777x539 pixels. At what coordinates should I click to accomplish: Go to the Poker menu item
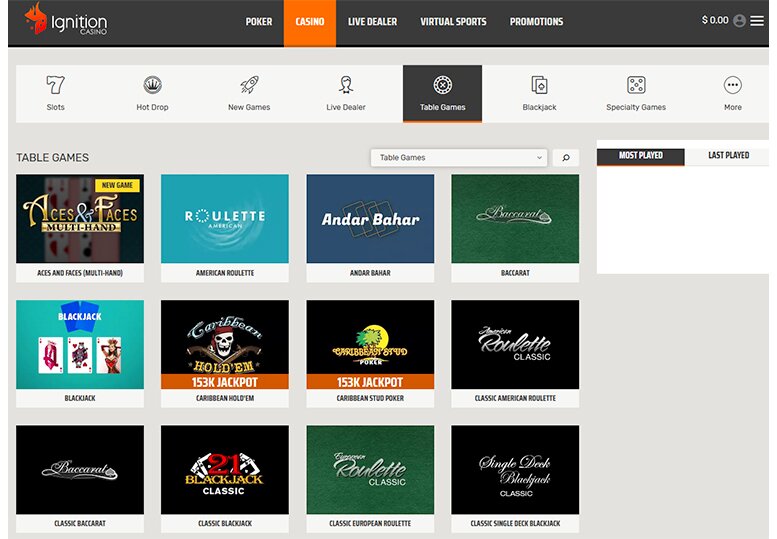pos(259,22)
